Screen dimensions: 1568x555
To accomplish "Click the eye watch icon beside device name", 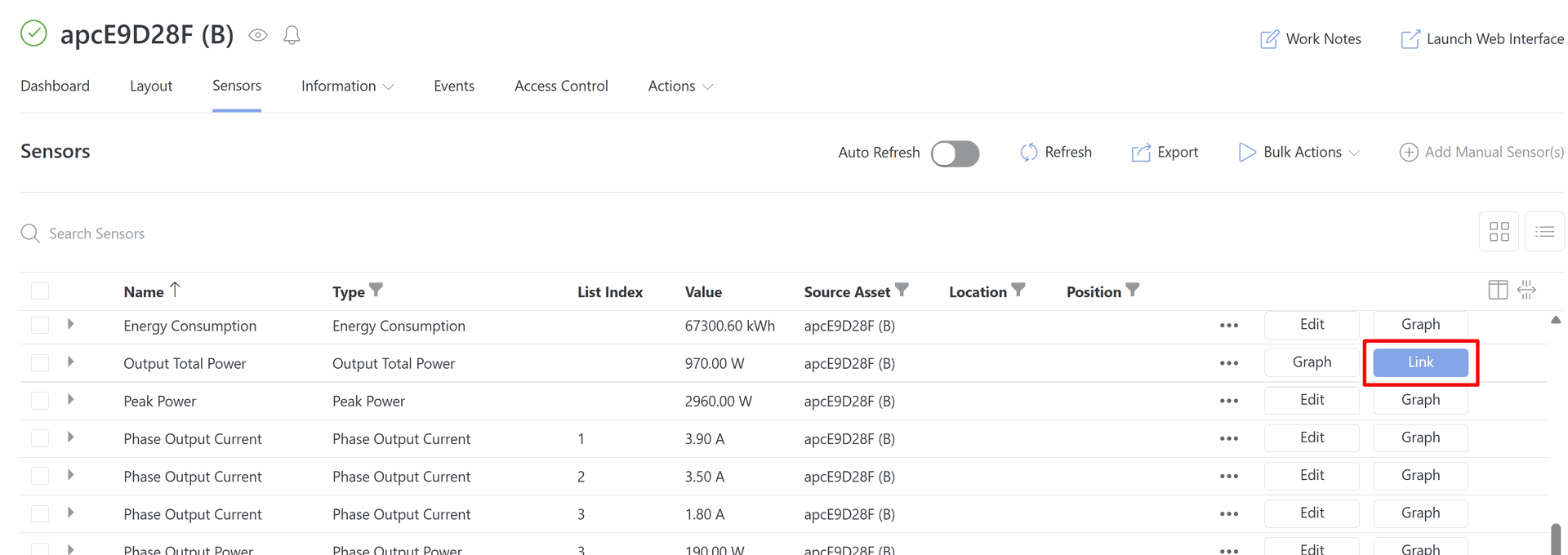I will (258, 35).
